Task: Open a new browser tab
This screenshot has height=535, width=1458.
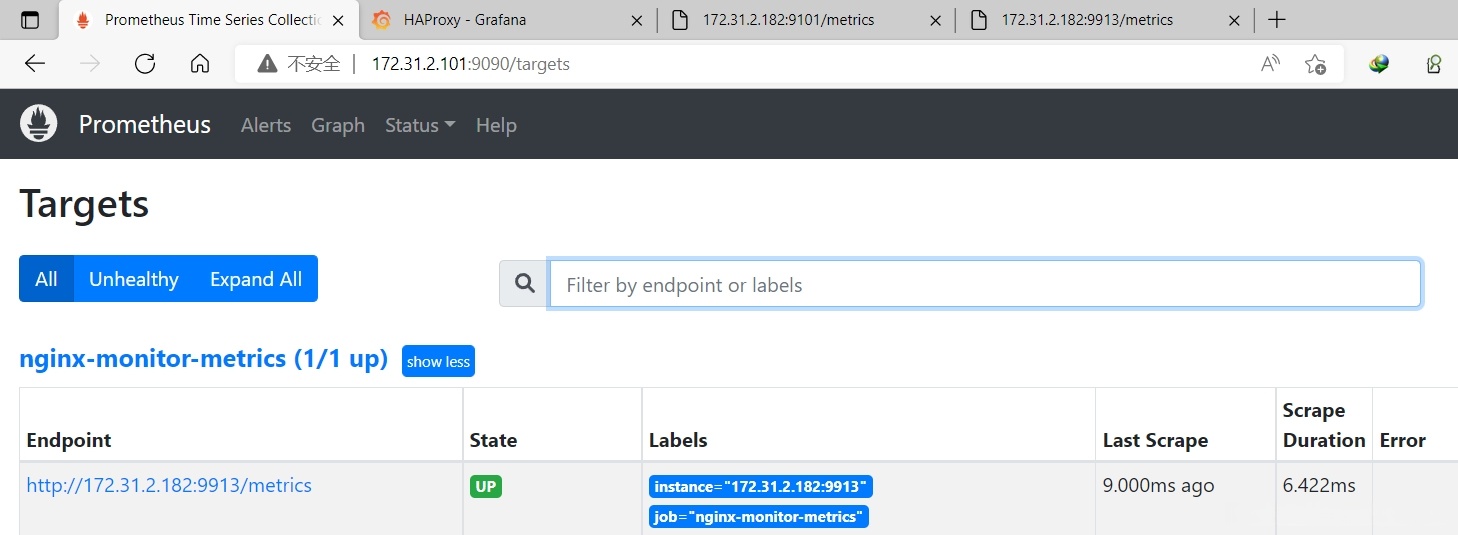Action: (1276, 20)
